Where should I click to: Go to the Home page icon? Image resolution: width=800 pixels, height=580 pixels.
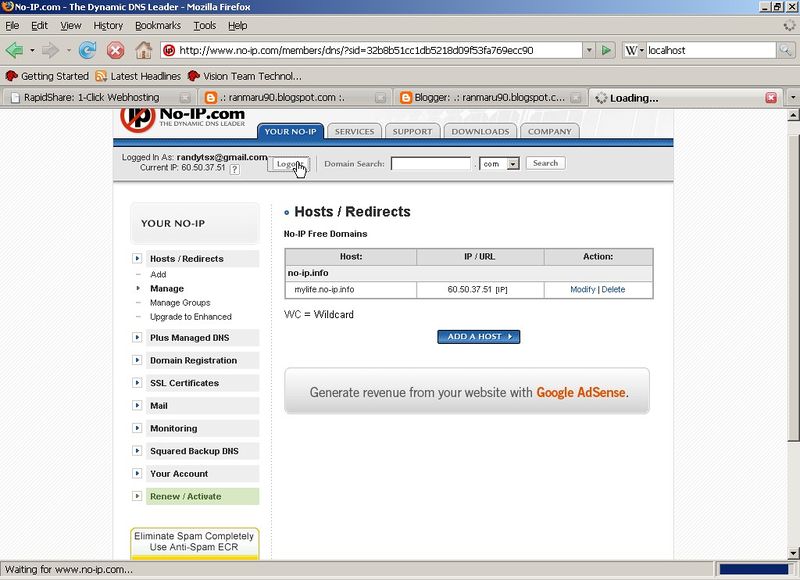[x=143, y=50]
